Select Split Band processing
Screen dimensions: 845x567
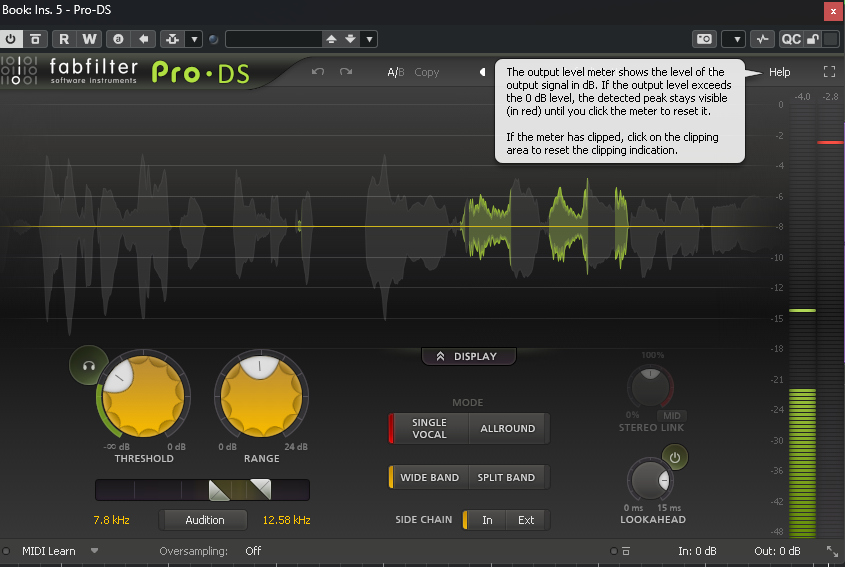[506, 478]
